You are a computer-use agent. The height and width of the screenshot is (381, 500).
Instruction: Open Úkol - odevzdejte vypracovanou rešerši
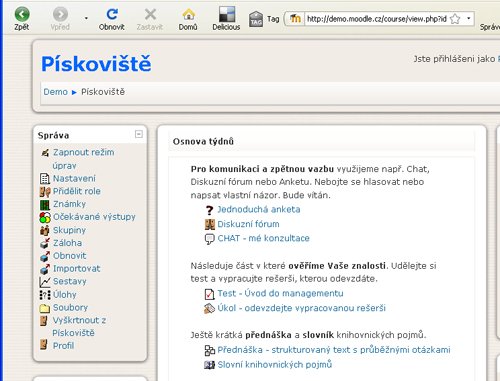[301, 308]
